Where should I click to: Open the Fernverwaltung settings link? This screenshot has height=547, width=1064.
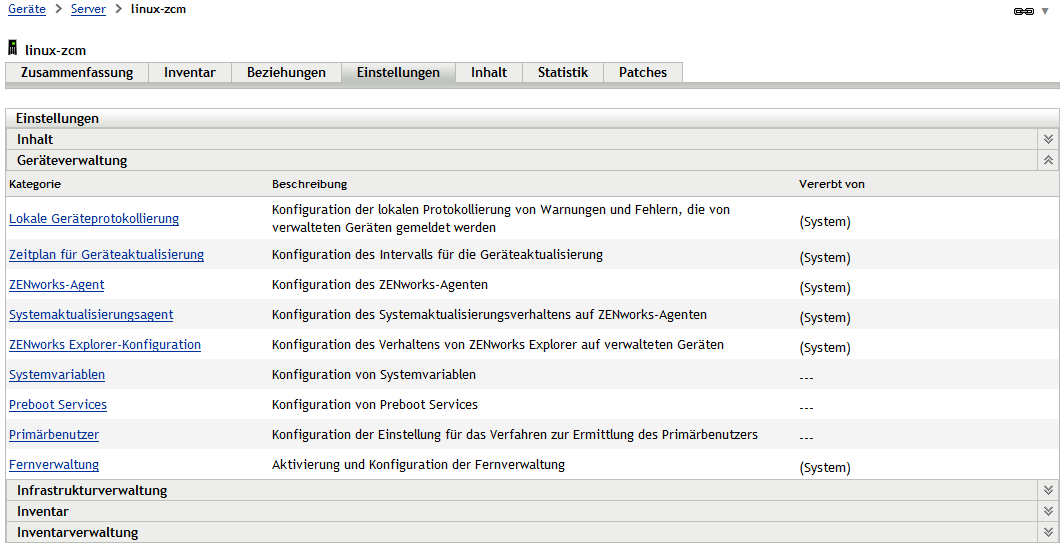[54, 465]
